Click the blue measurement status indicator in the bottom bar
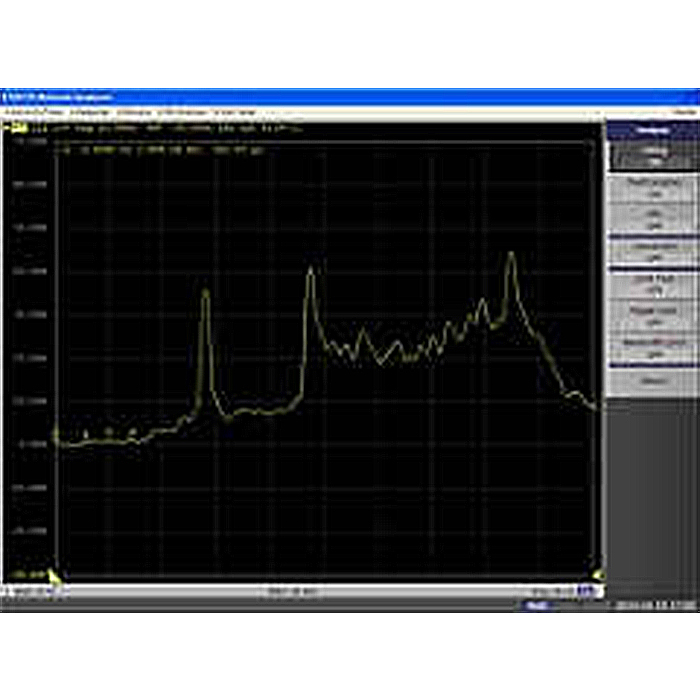The image size is (700, 700). coord(535,605)
